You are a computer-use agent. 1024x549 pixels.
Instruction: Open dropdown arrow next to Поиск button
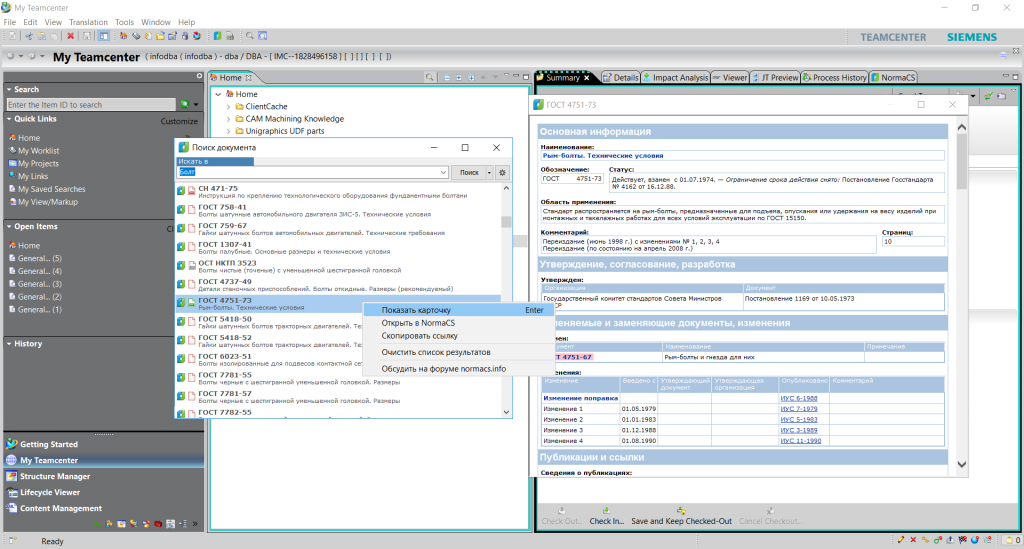pos(489,172)
